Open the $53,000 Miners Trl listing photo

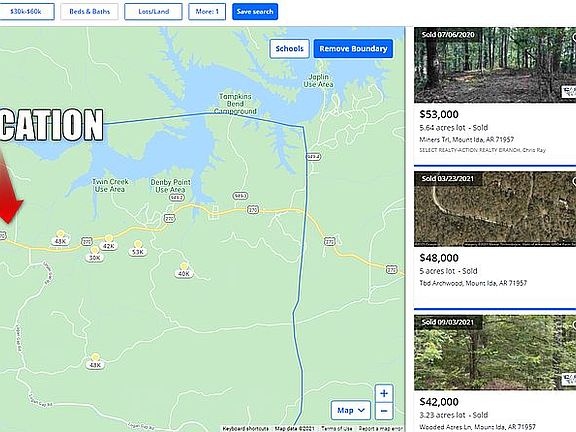coord(495,65)
